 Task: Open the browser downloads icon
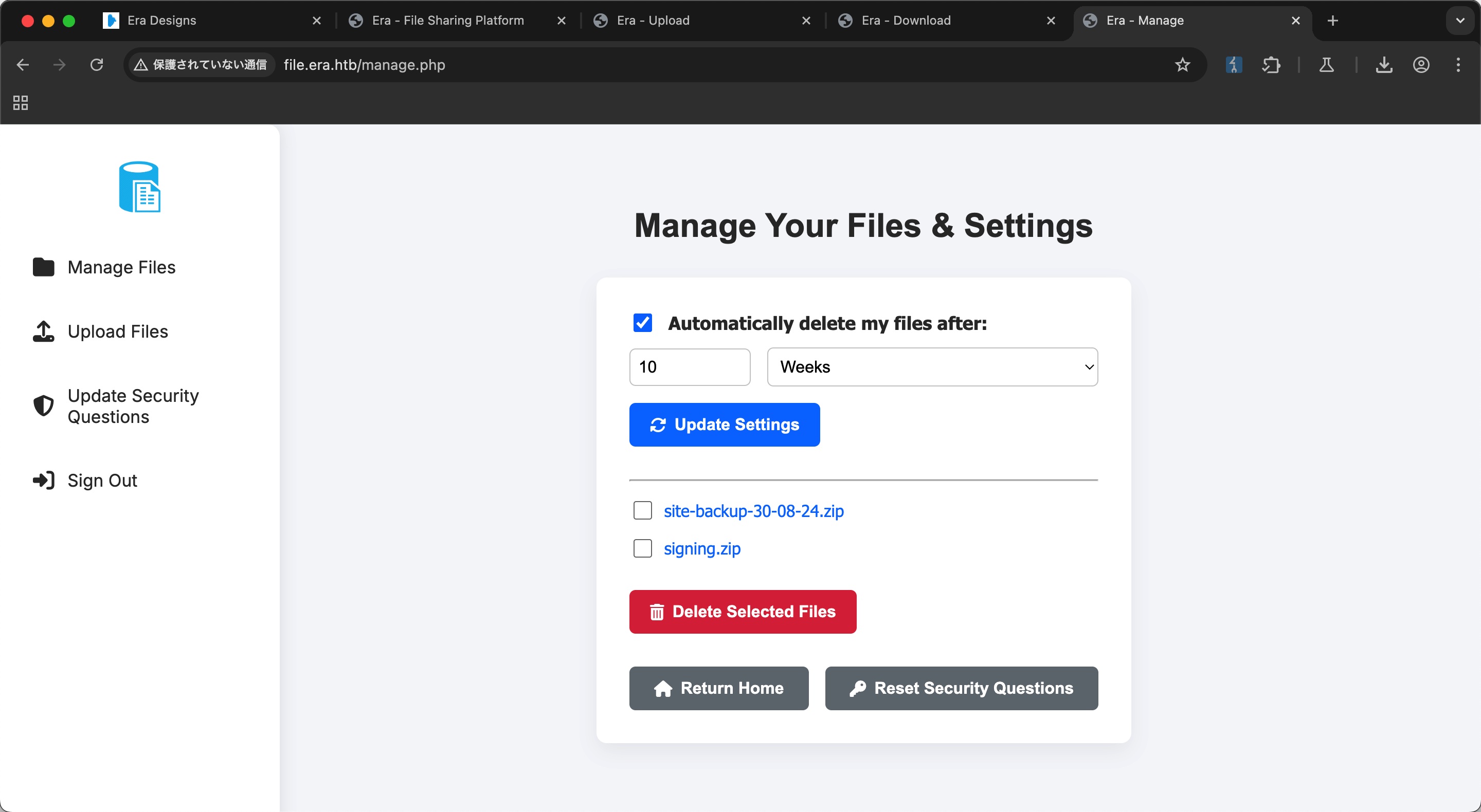[x=1384, y=65]
